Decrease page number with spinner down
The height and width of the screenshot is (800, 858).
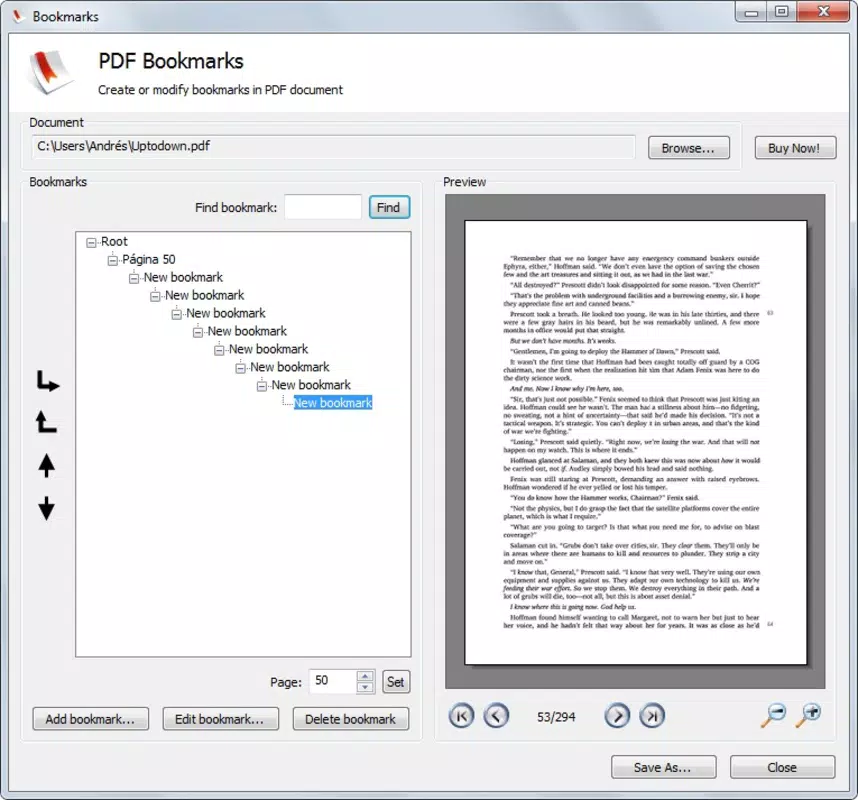tap(365, 687)
